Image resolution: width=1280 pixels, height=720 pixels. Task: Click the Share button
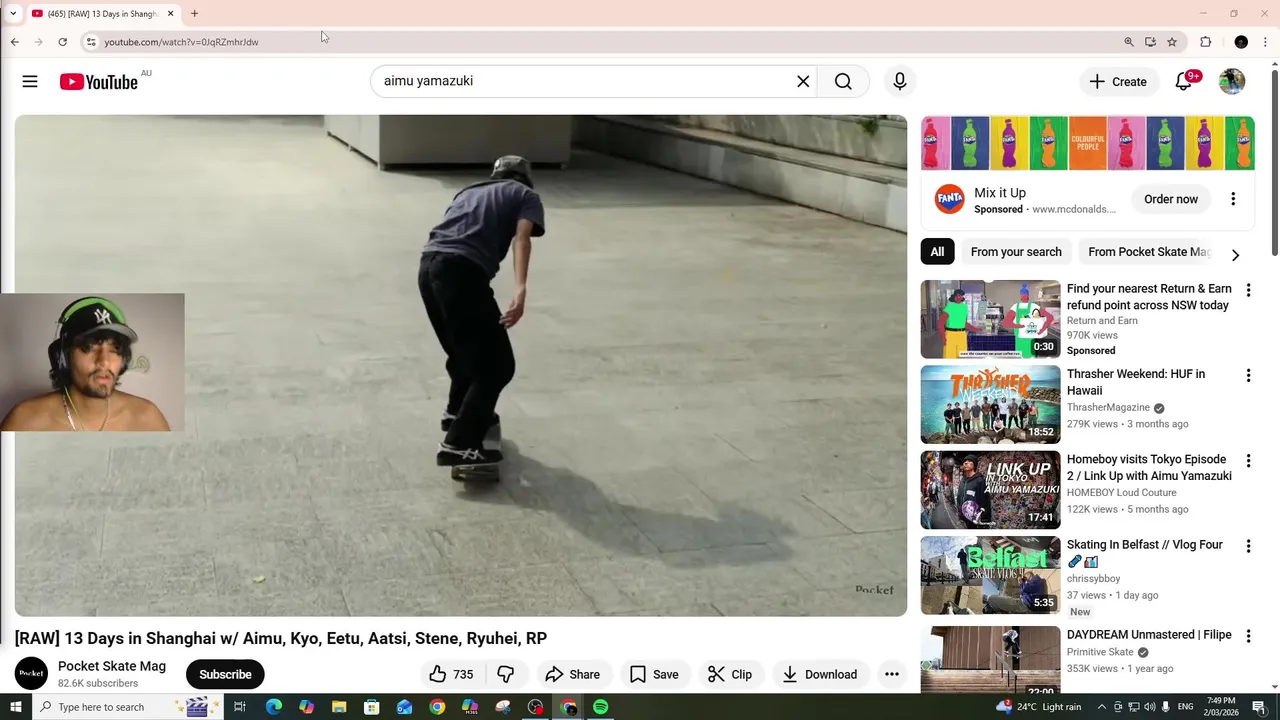573,674
